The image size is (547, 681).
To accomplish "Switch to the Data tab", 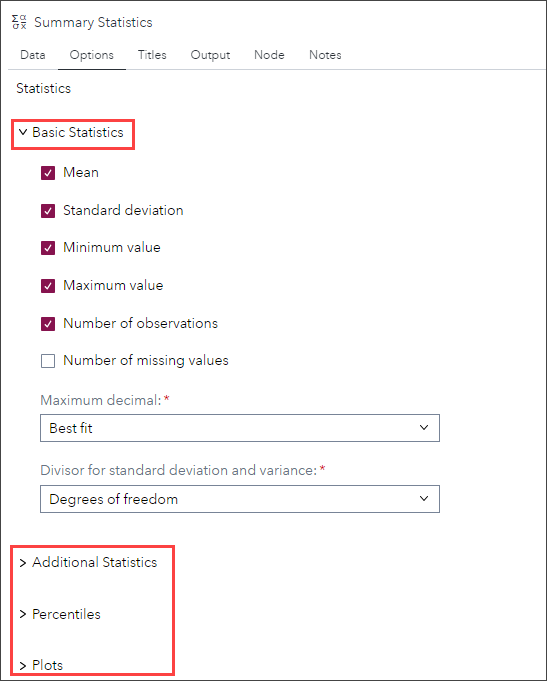I will 33,55.
